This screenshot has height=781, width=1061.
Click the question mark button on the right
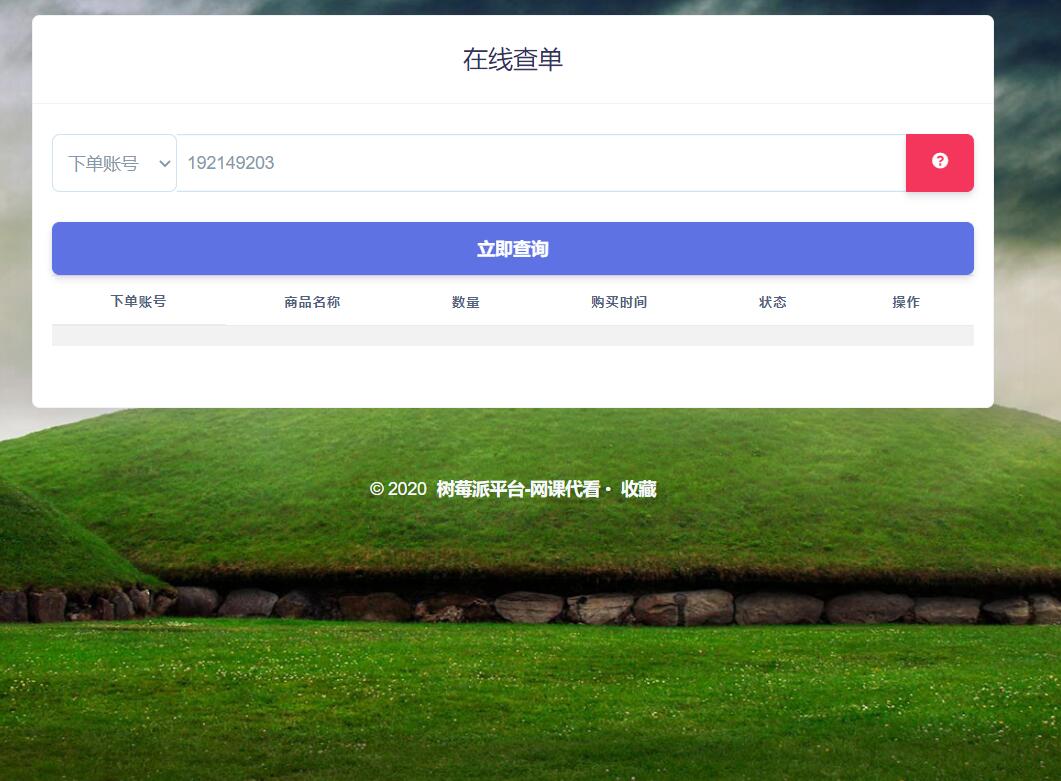tap(939, 162)
